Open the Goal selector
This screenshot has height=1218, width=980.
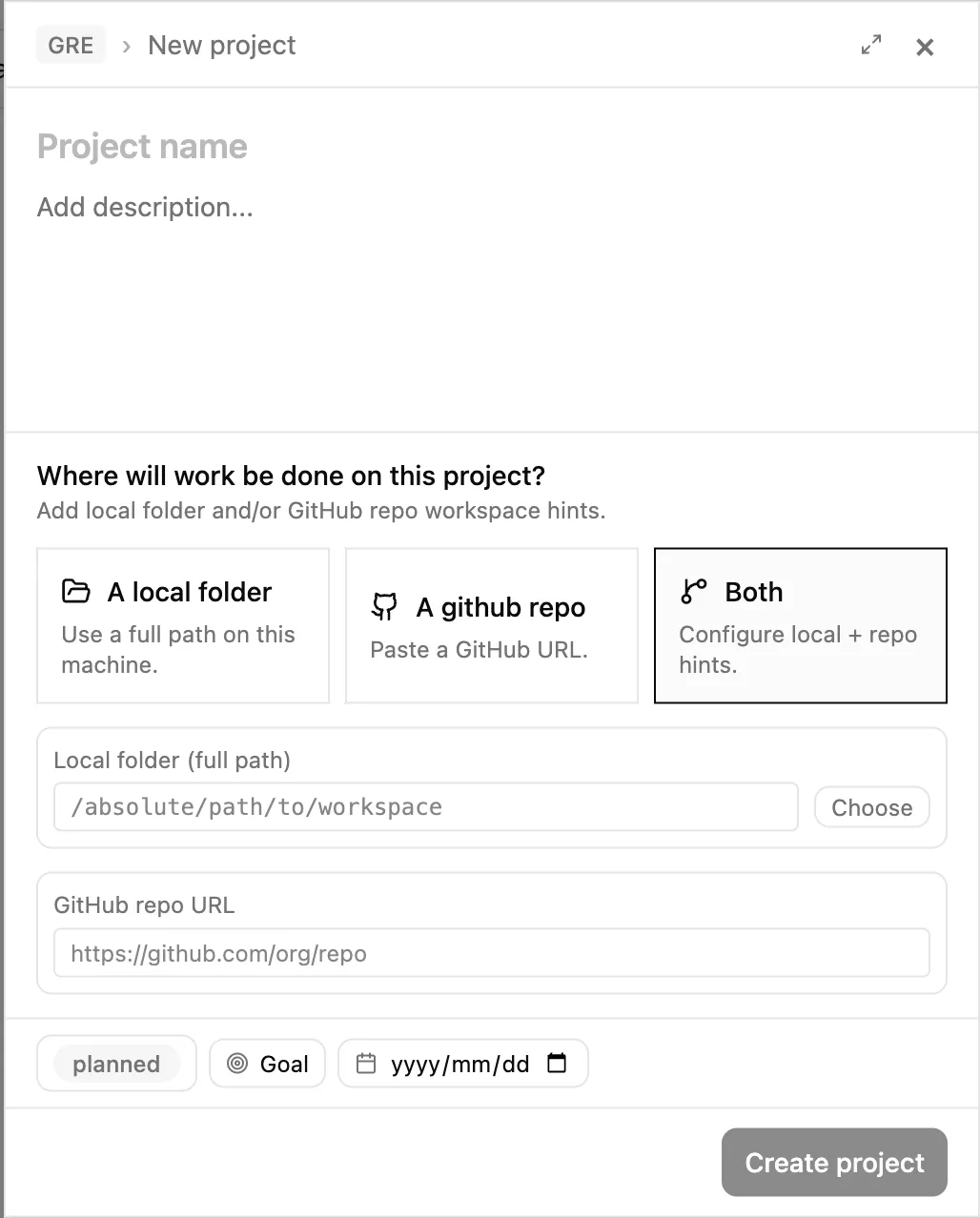267,1063
